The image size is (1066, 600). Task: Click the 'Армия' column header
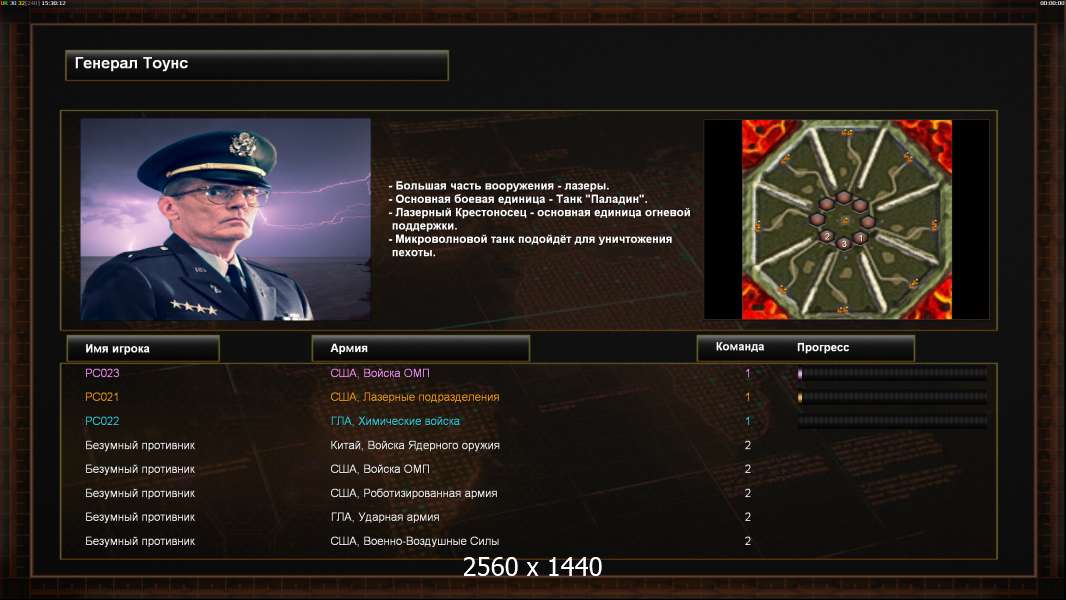420,348
